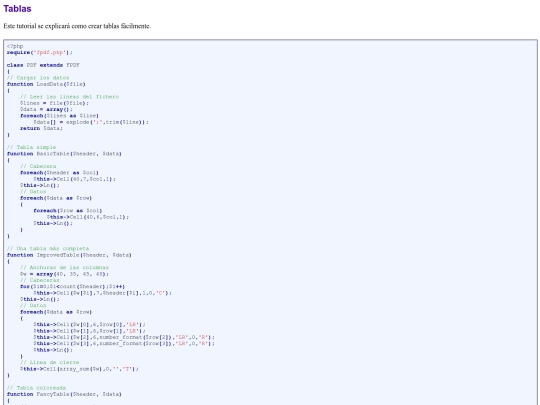Click the comment '// Anchuras de las columnas'
The height and width of the screenshot is (405, 540).
[64, 268]
